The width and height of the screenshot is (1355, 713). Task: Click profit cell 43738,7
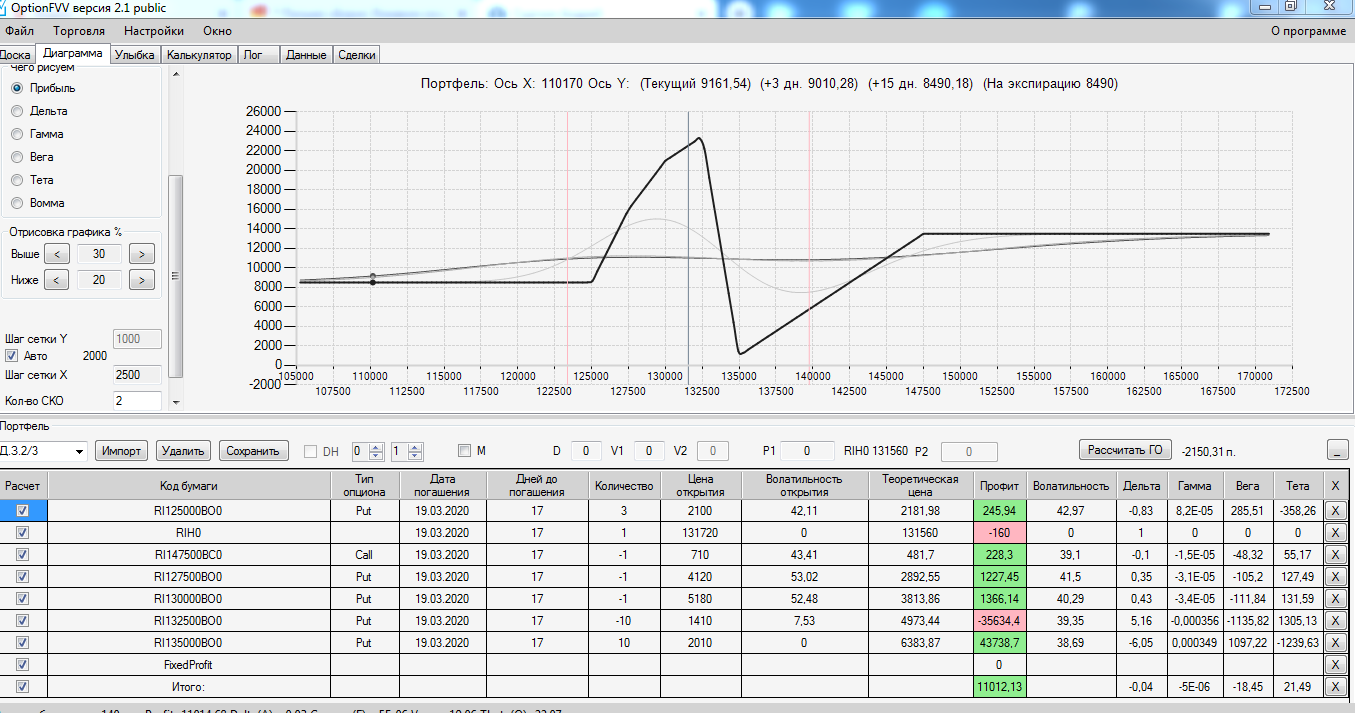point(1000,643)
